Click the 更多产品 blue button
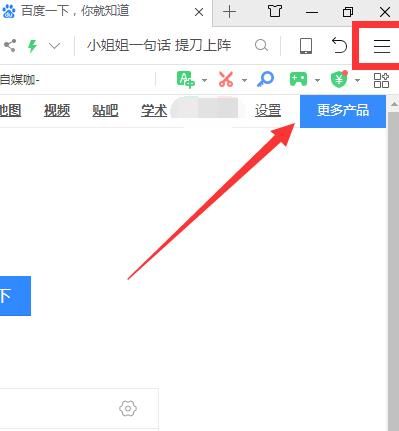This screenshot has height=431, width=399. pos(343,111)
